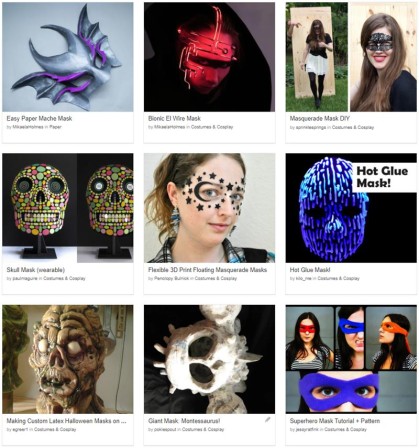Visit author Penolopy Bulnick's profile
Image resolution: width=419 pixels, height=448 pixels.
coord(171,278)
